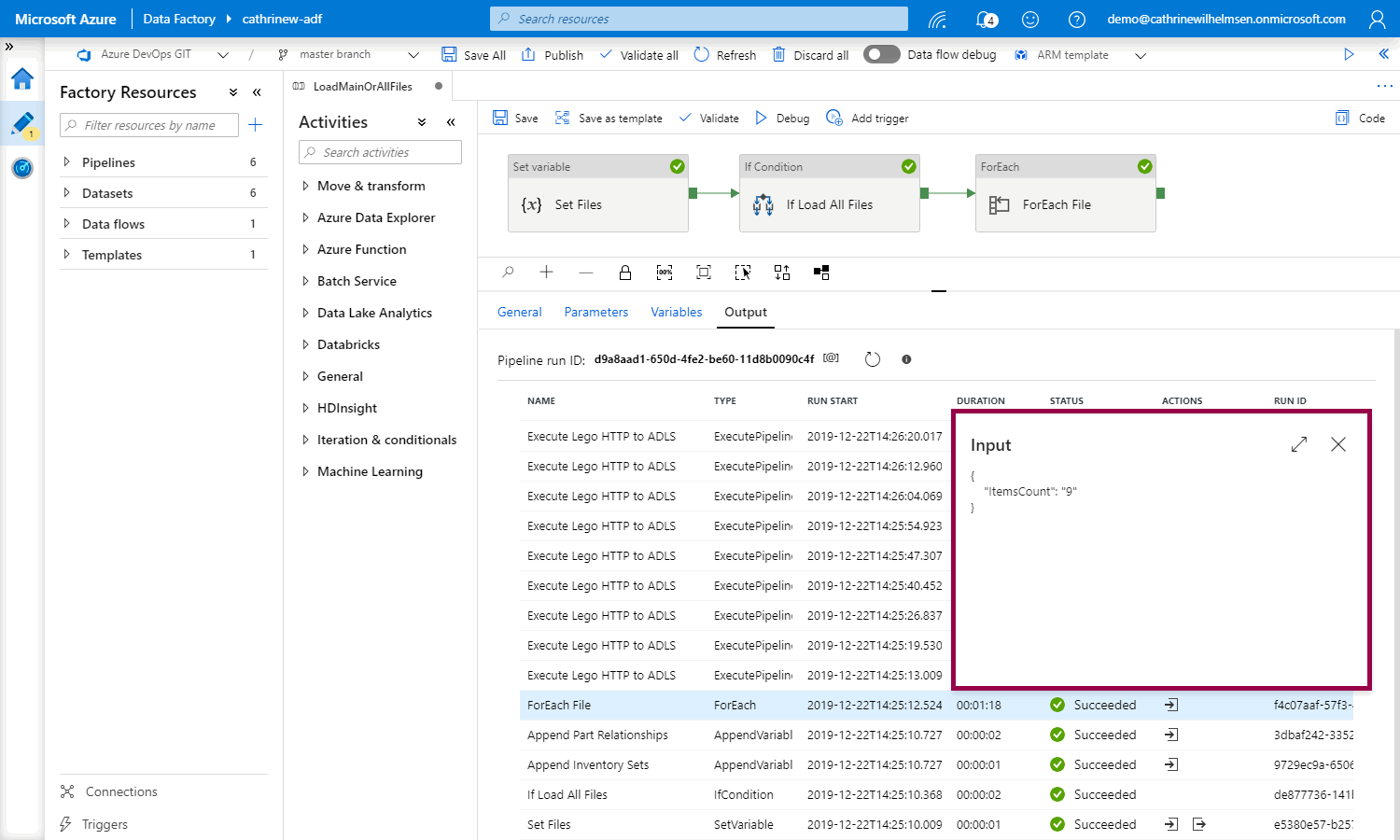Click the Search activities input field

tap(380, 152)
